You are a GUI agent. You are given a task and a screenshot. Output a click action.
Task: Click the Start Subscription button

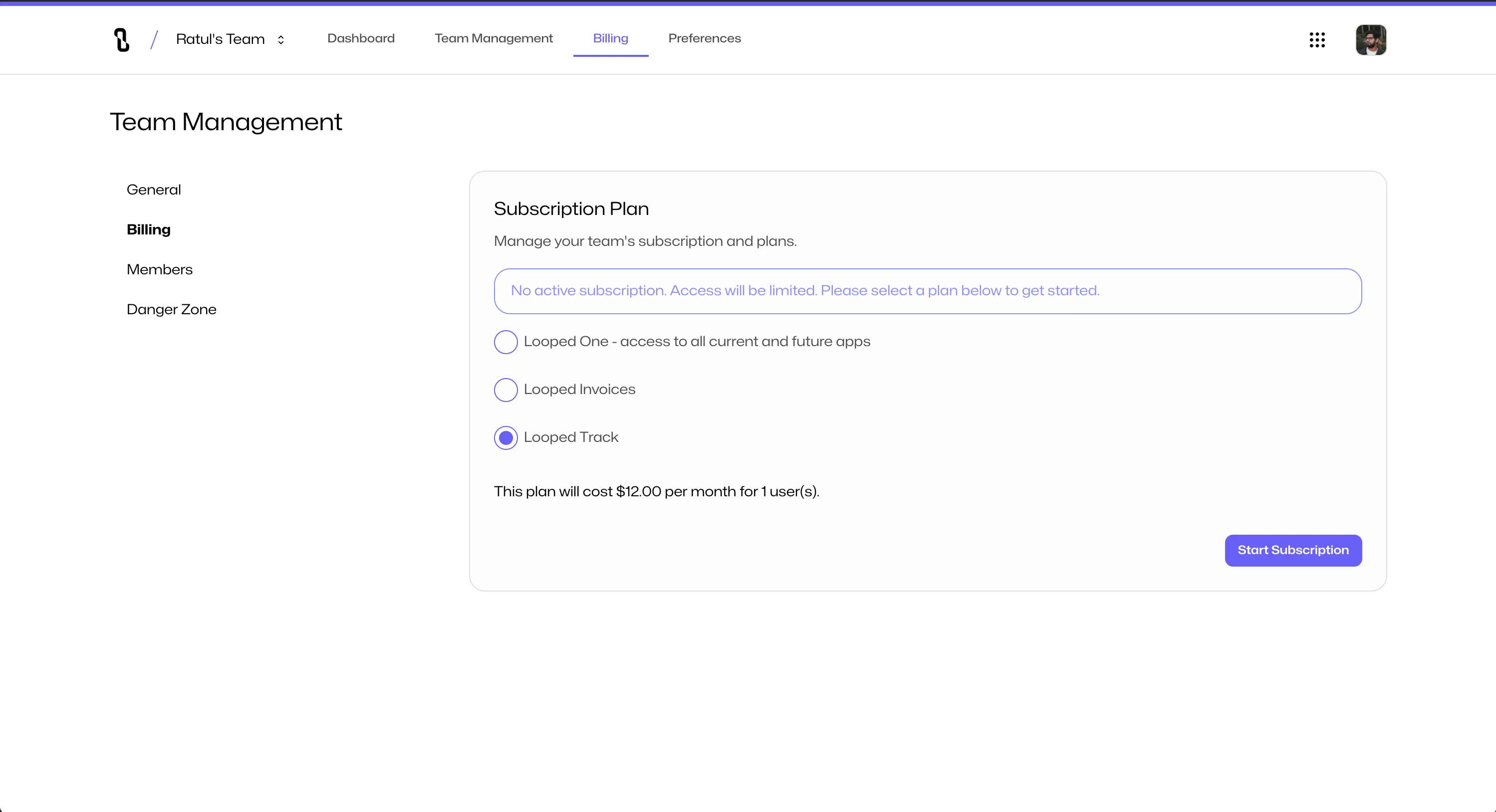tap(1293, 550)
